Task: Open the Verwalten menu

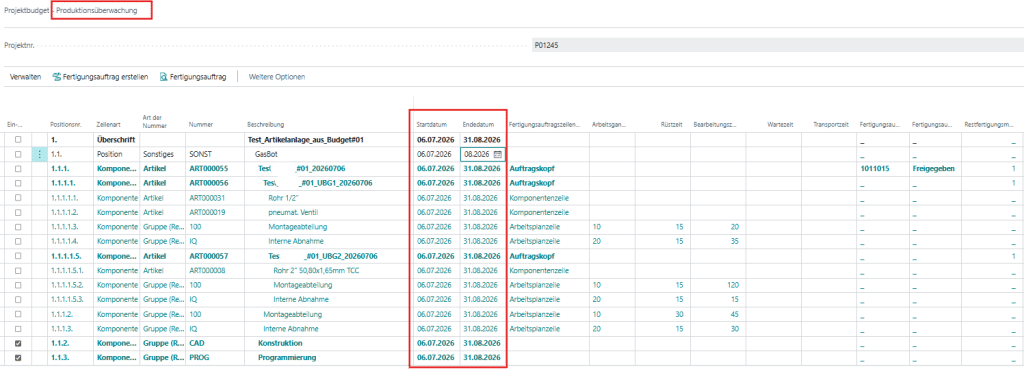Action: click(x=26, y=77)
